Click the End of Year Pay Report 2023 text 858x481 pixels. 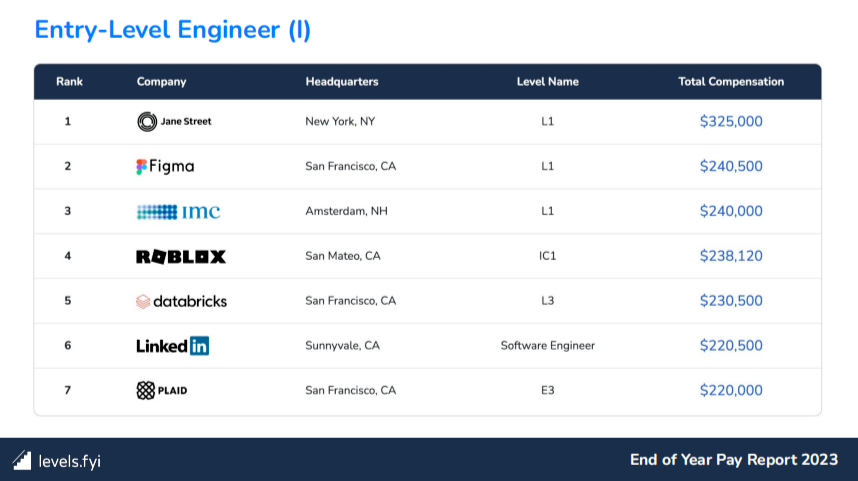(x=734, y=460)
